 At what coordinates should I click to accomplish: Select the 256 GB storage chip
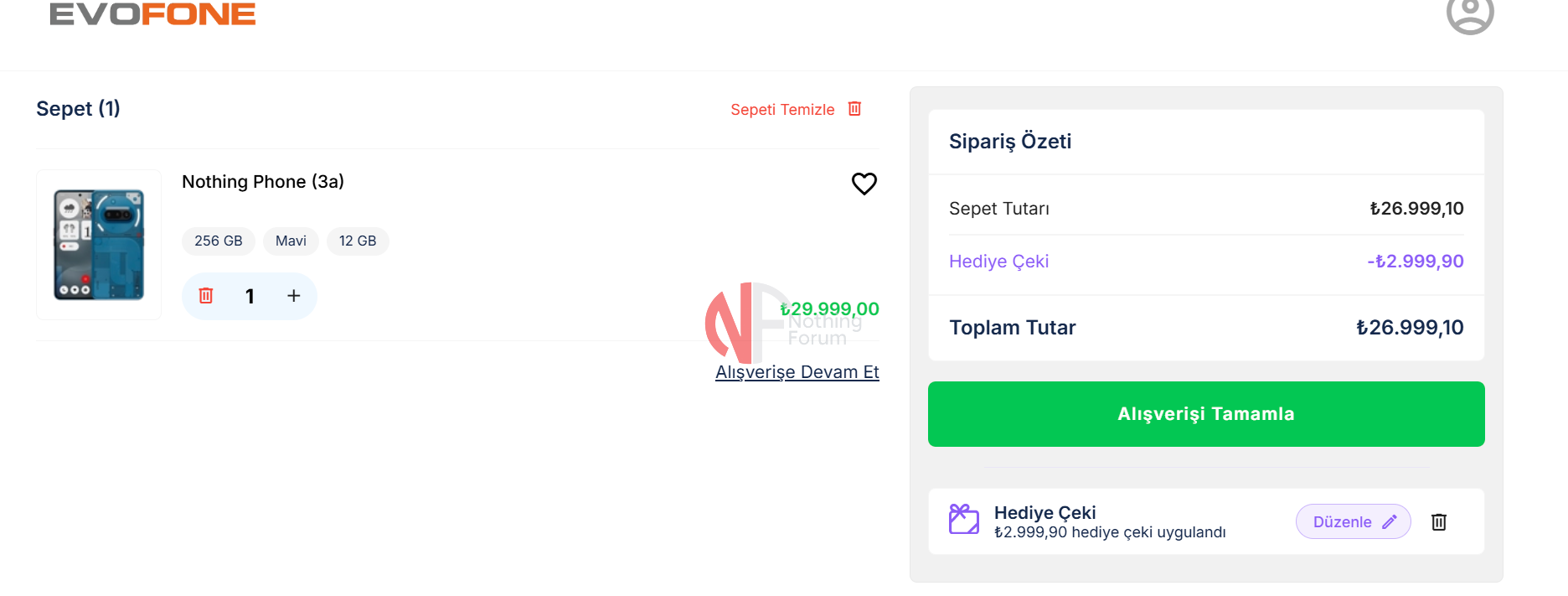tap(218, 241)
